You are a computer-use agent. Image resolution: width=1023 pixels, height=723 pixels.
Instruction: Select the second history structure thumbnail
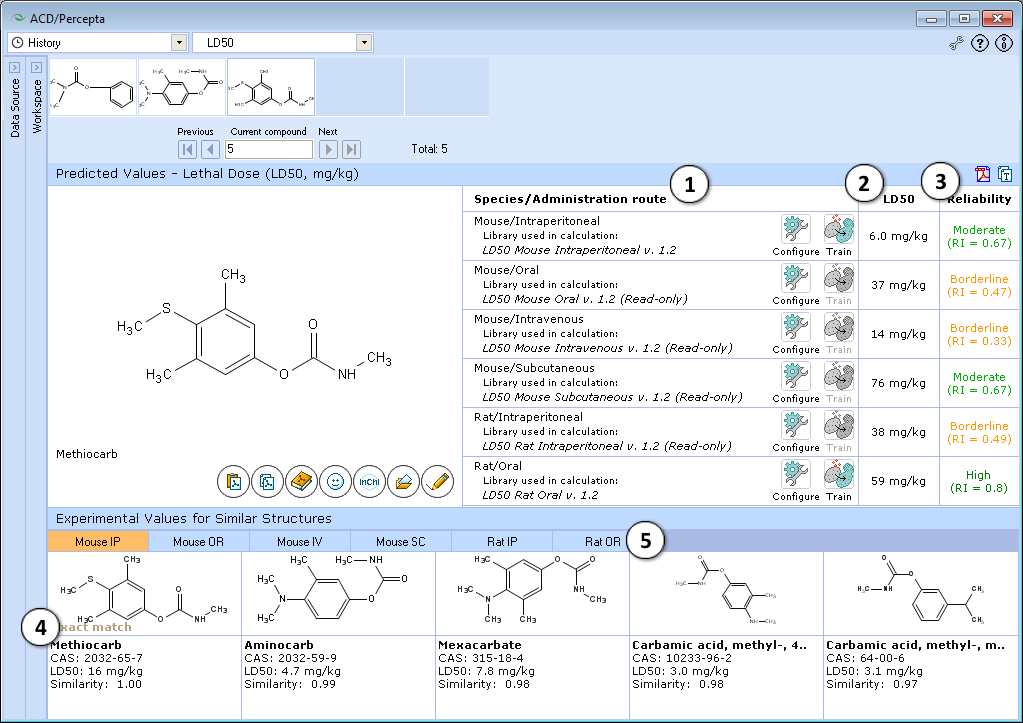[x=182, y=87]
